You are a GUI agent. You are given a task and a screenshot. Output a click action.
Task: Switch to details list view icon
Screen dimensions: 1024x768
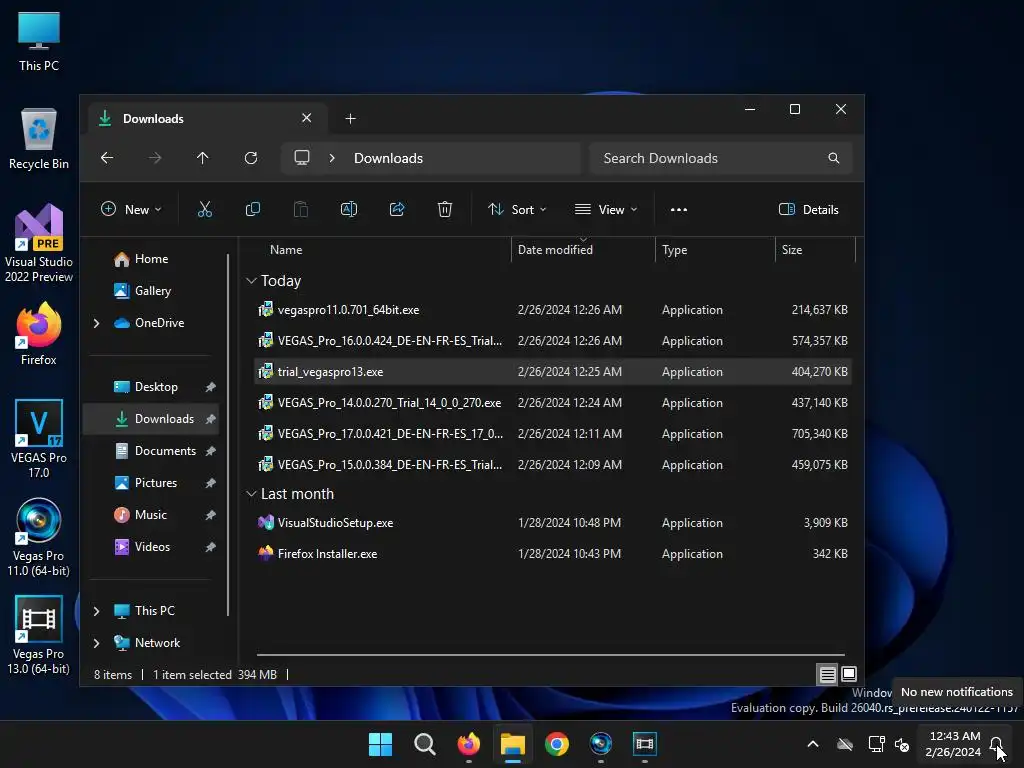point(827,674)
